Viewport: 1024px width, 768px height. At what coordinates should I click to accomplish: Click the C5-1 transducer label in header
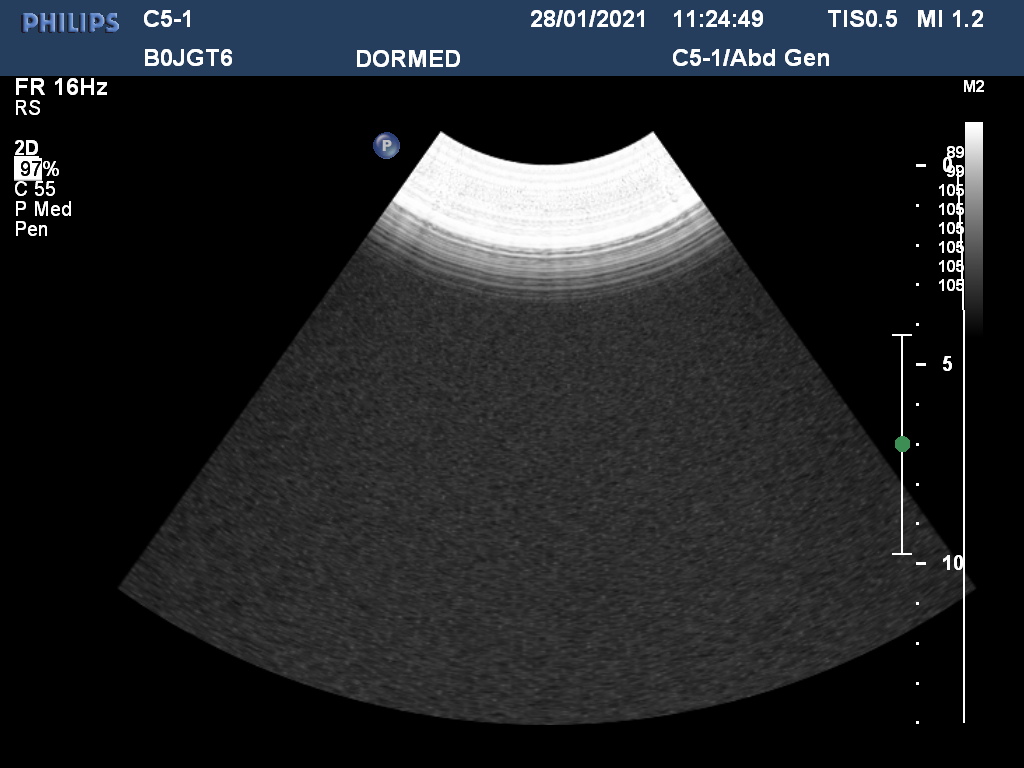point(168,20)
